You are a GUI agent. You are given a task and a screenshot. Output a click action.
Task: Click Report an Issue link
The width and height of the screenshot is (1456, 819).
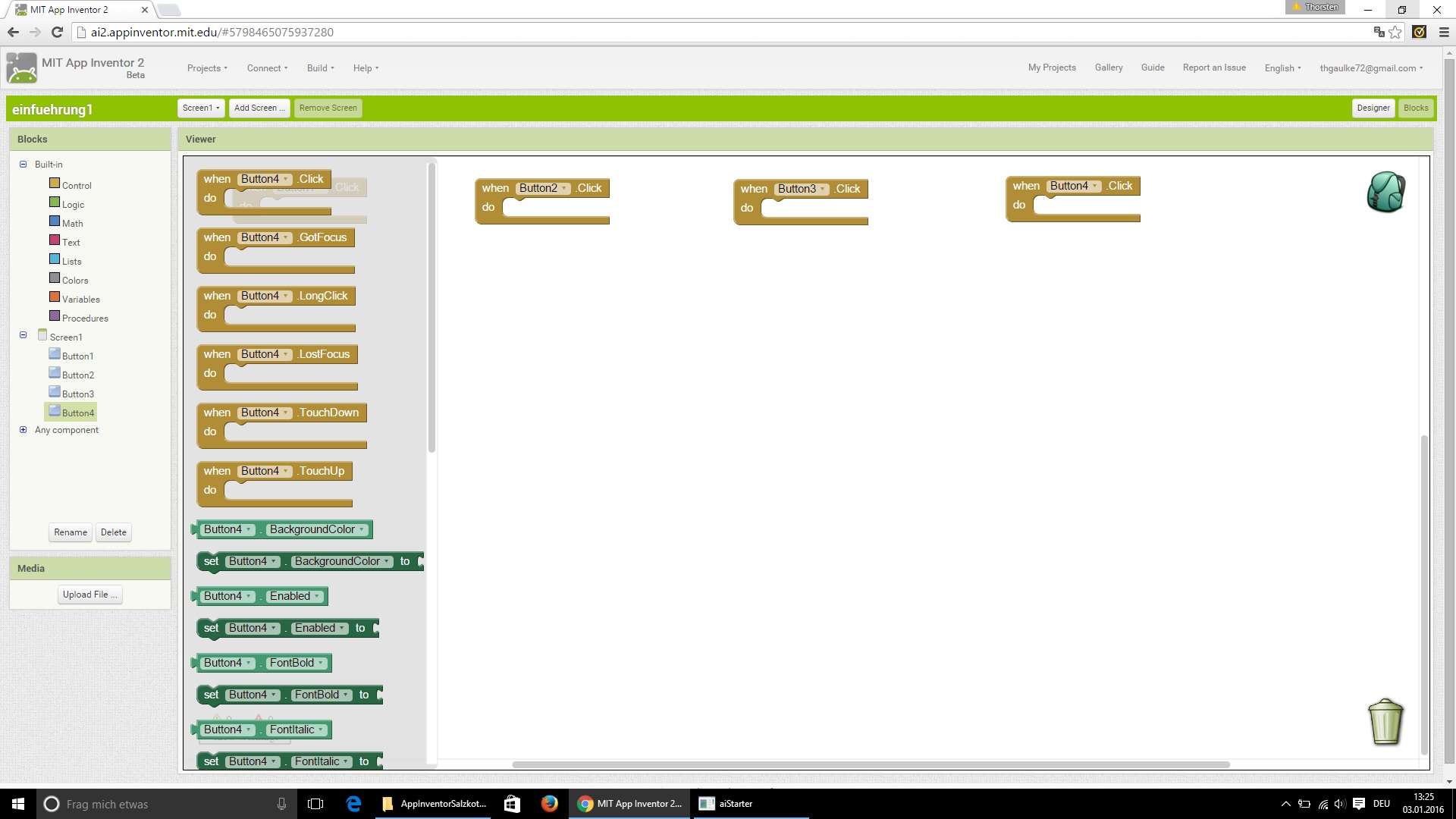1214,67
